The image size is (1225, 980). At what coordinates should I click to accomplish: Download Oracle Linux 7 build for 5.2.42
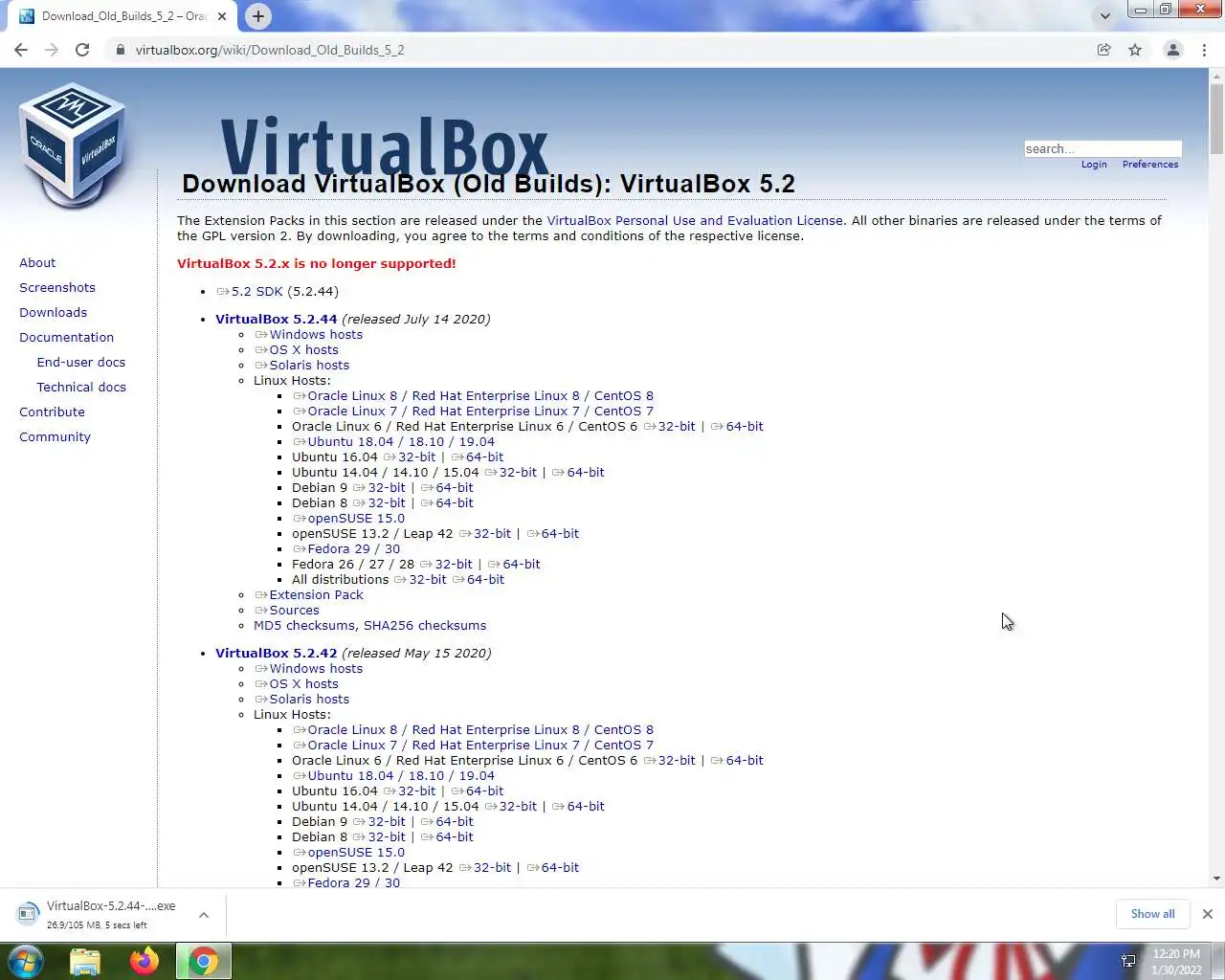coord(473,746)
